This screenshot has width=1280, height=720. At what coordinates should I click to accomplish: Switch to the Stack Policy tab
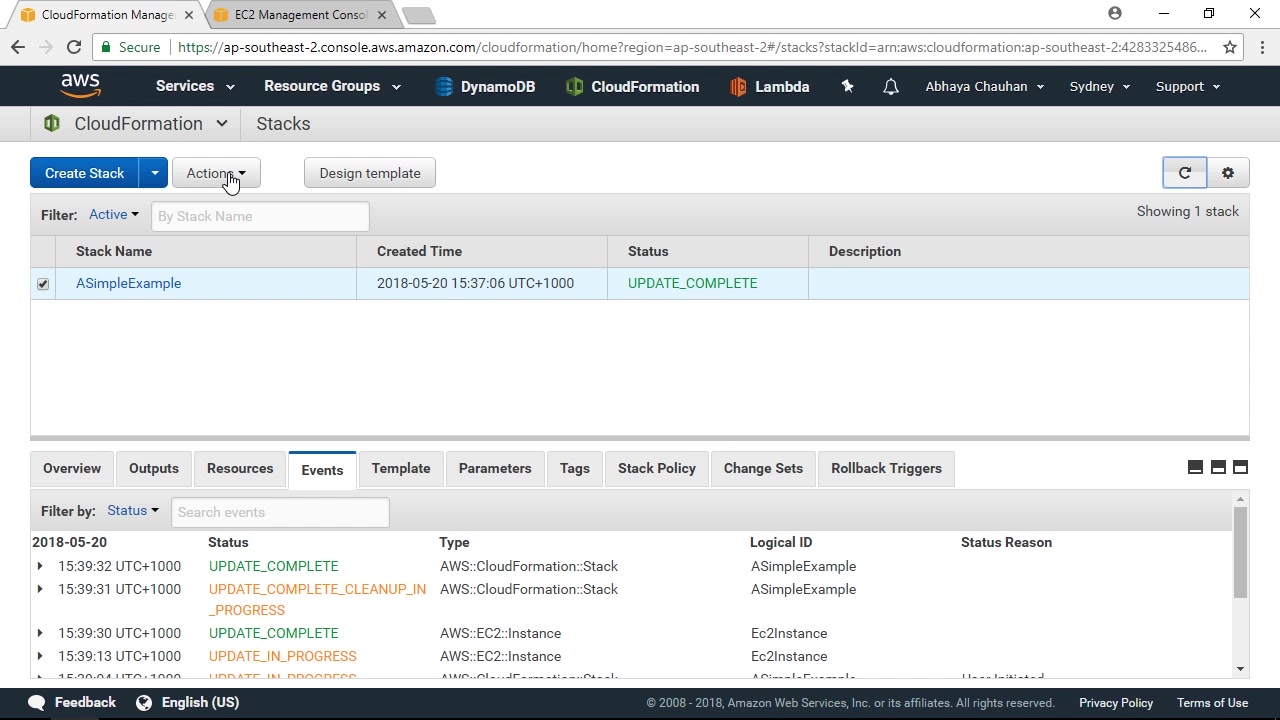657,468
